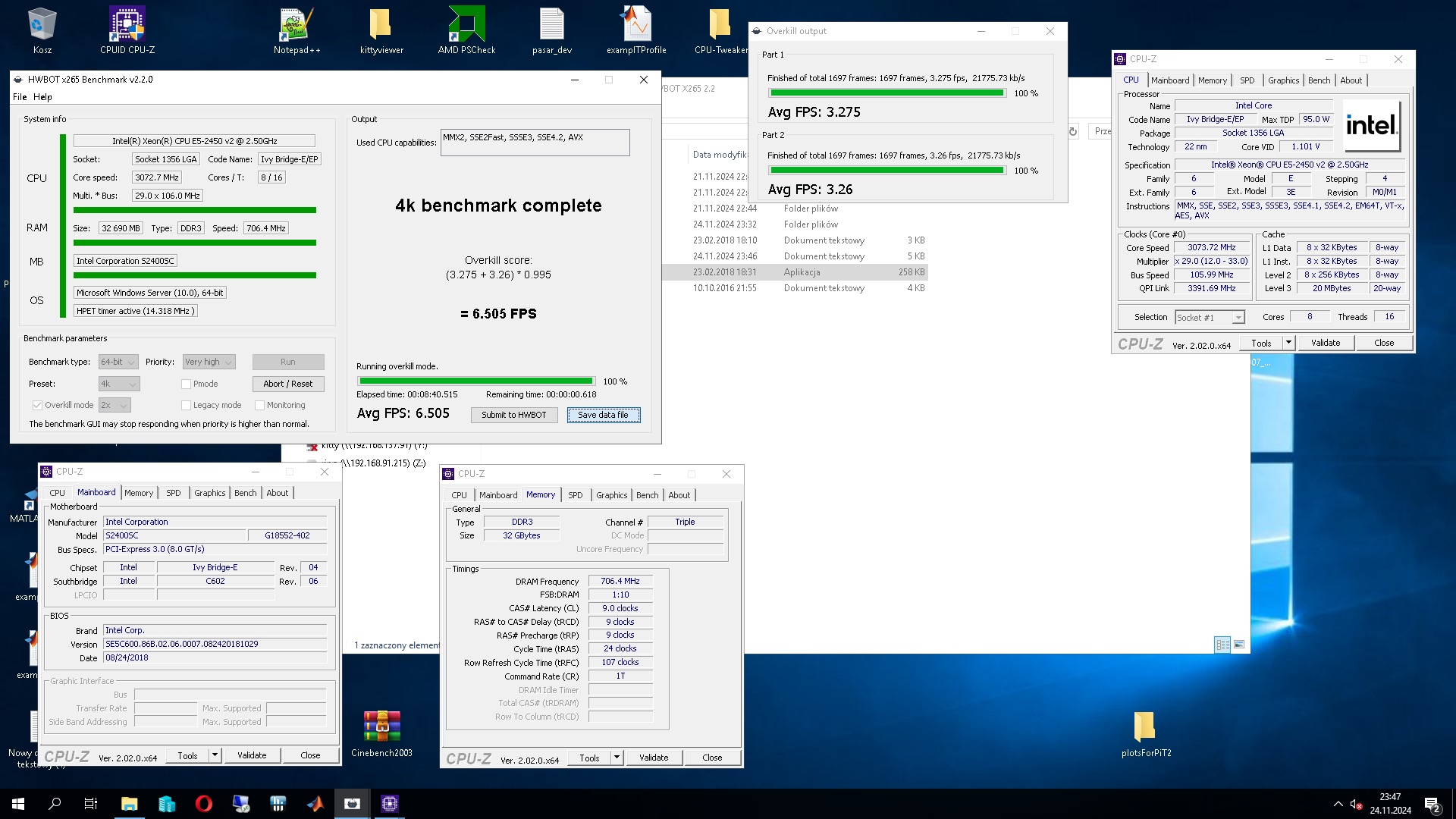Switch to SPD tab in CPU-Z CPU window
This screenshot has width=1456, height=819.
1247,80
